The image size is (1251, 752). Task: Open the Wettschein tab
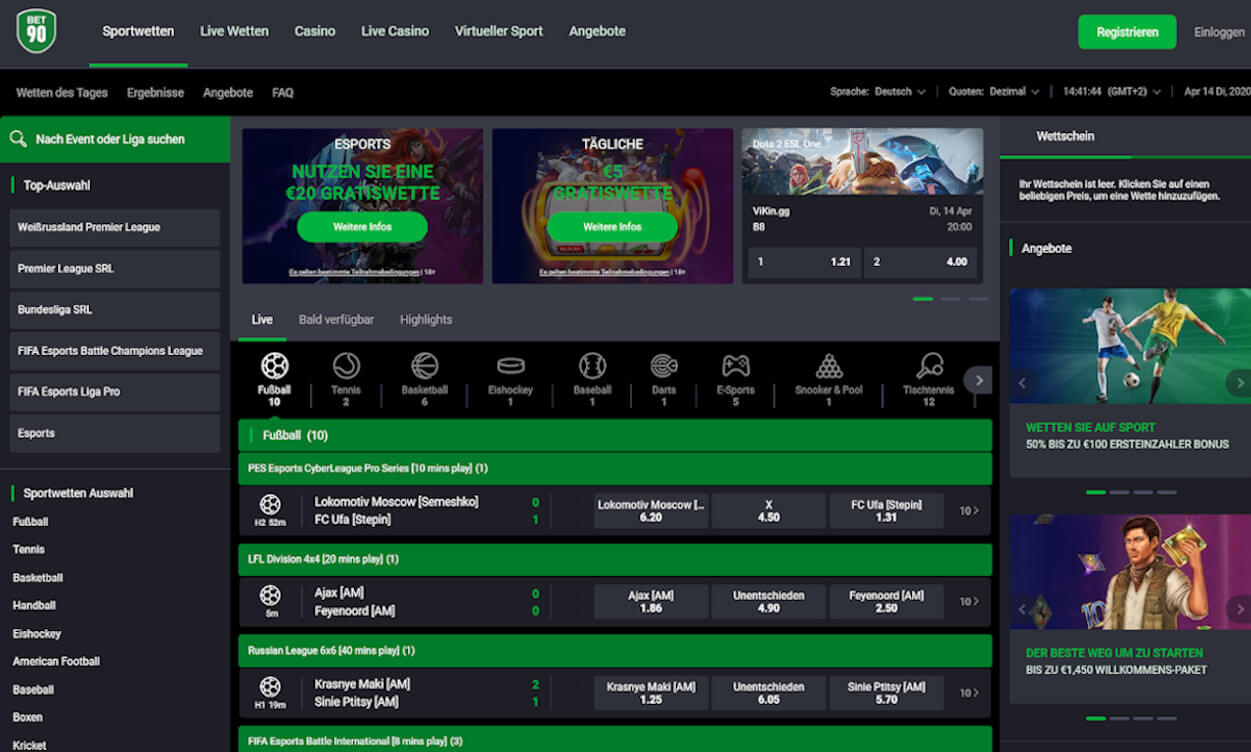pyautogui.click(x=1065, y=136)
